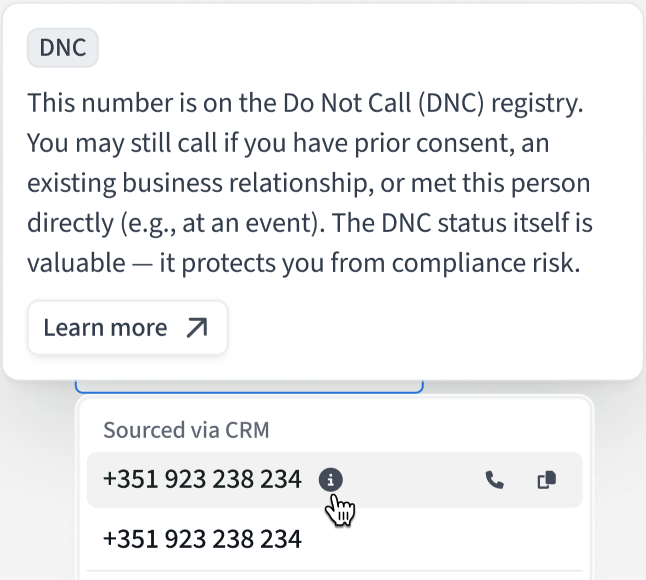Click the info icon beside the highlighted number
Image resolution: width=646 pixels, height=580 pixels.
pyautogui.click(x=330, y=480)
